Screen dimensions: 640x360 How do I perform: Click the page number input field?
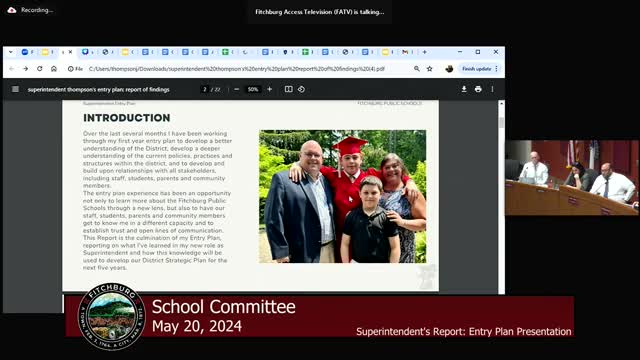(205, 89)
